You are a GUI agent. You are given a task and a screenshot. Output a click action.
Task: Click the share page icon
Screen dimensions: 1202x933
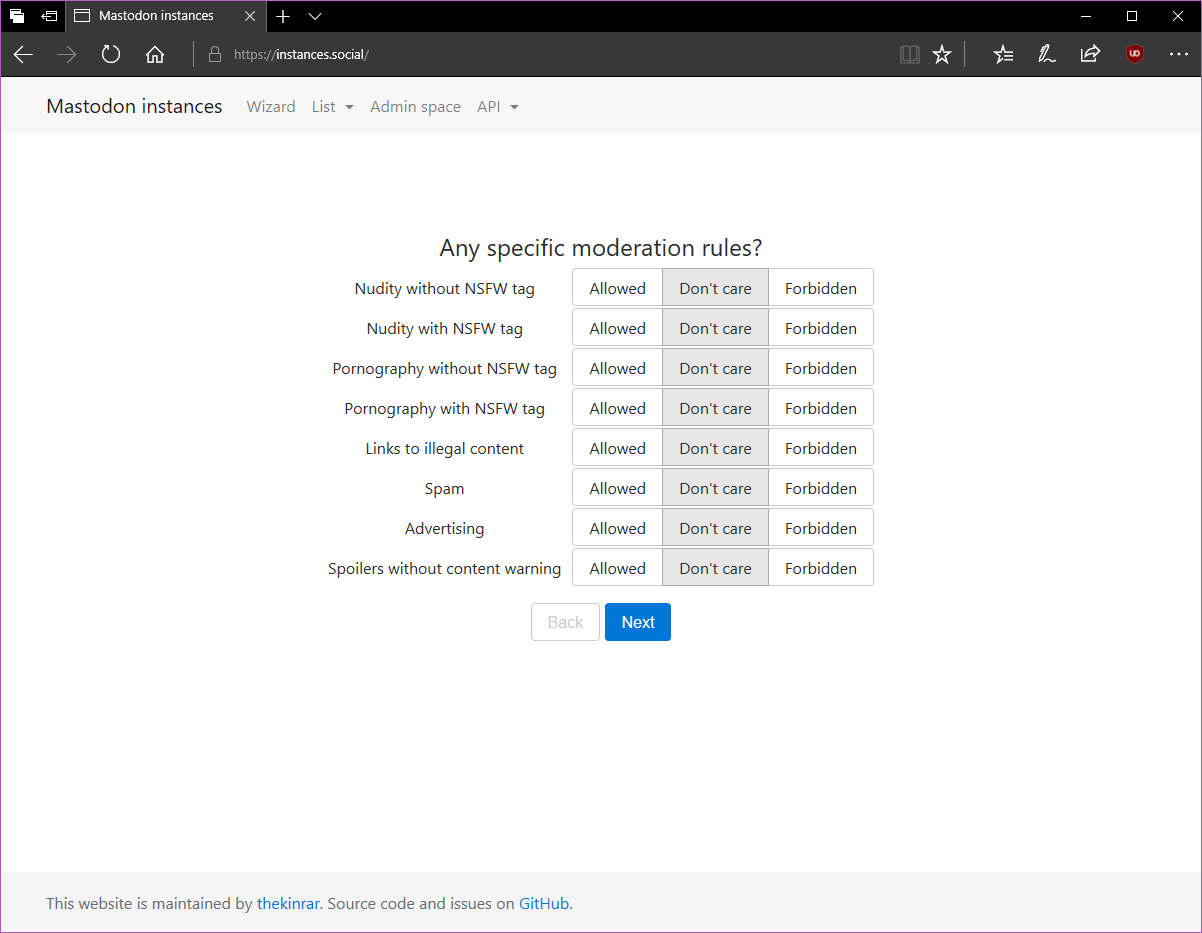[x=1091, y=55]
